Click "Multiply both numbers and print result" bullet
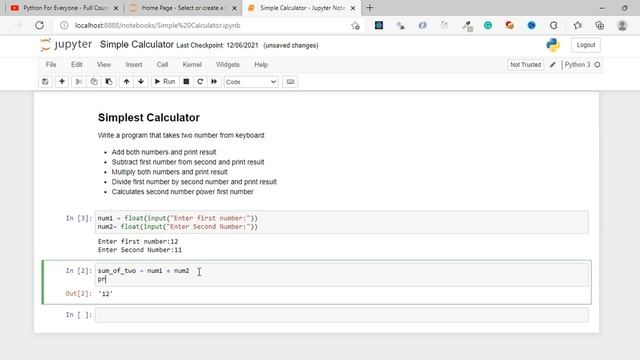The height and width of the screenshot is (360, 640). (169, 172)
